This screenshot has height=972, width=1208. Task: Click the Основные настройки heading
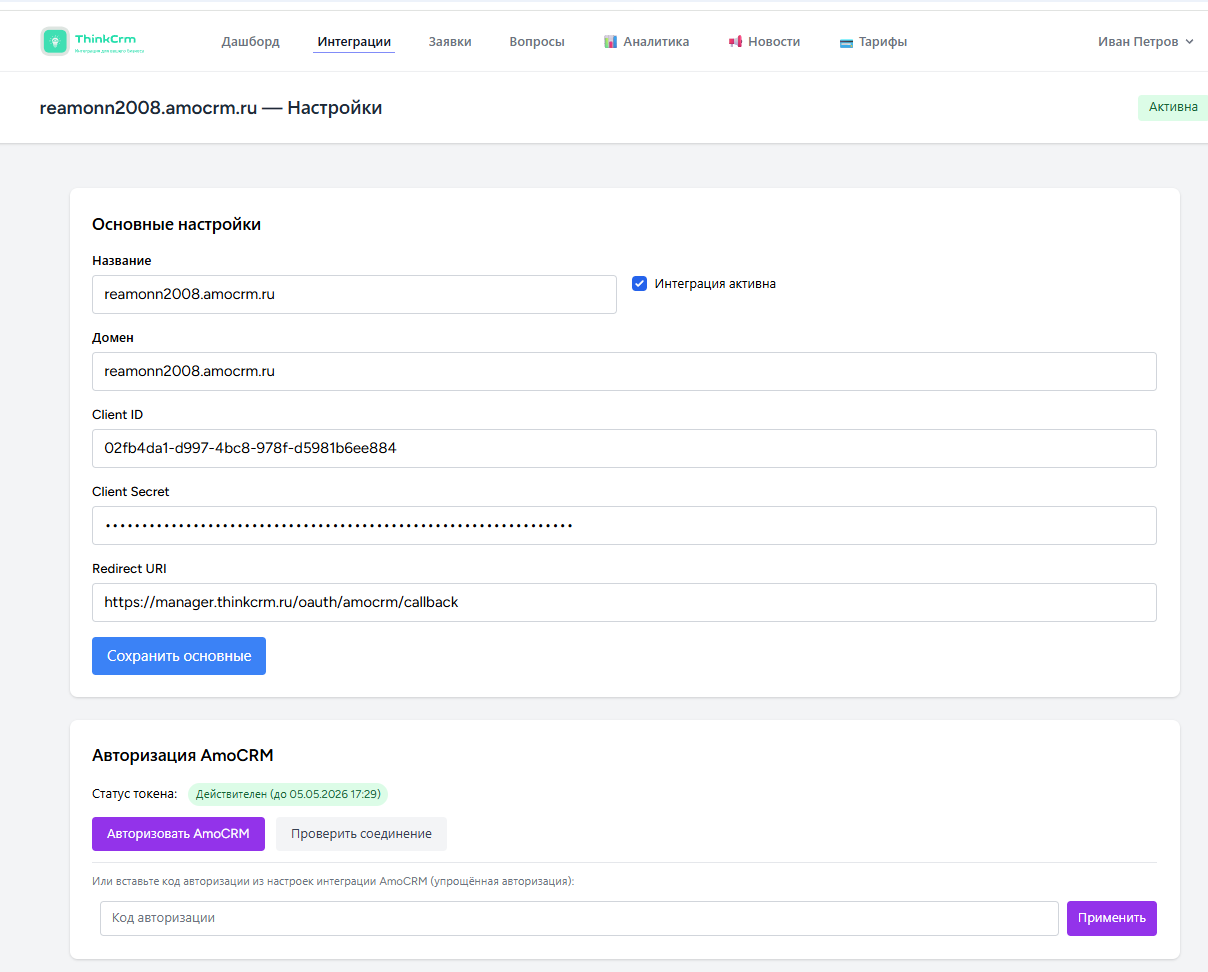tap(176, 225)
